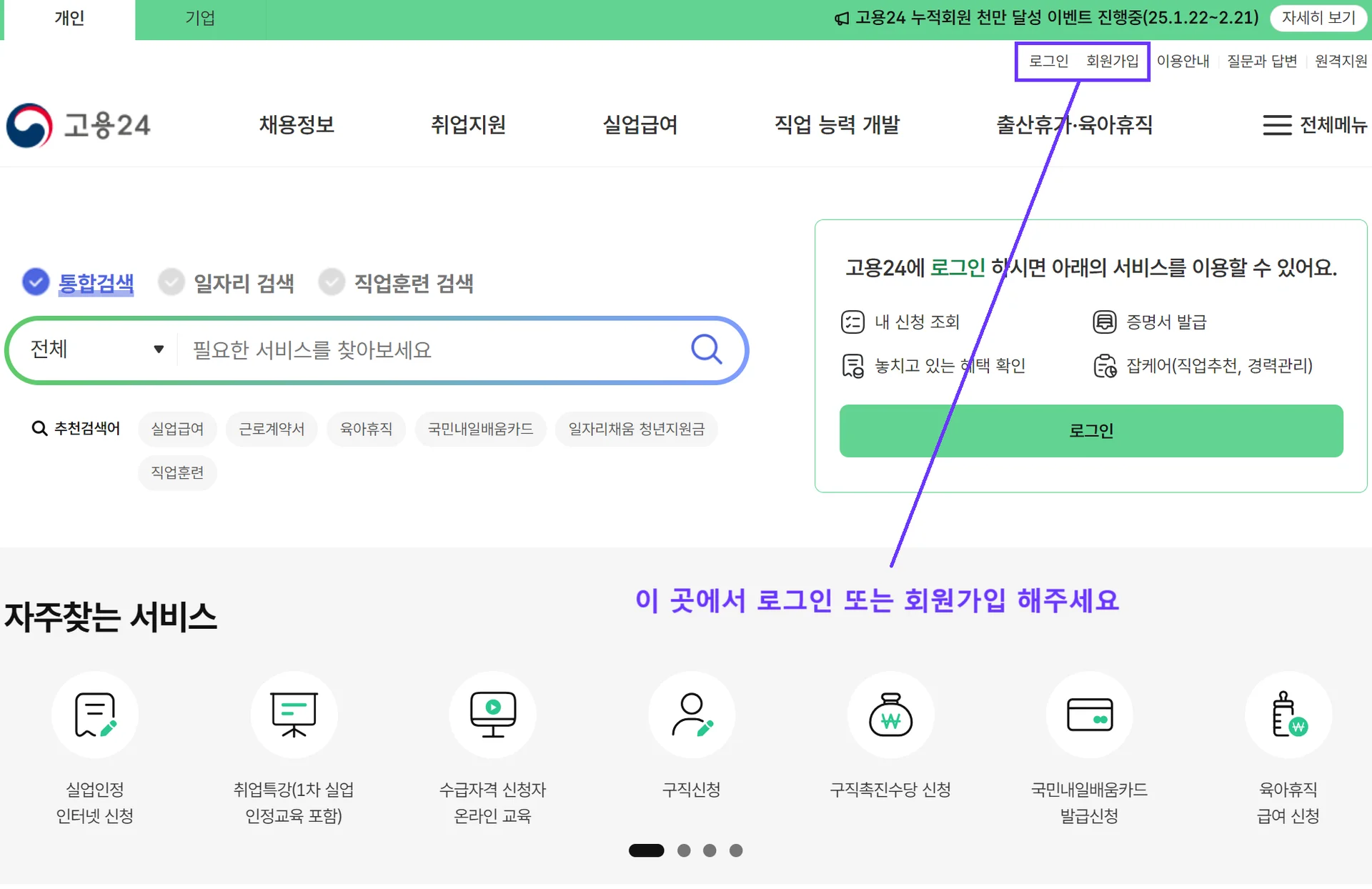Switch to 일자리 검색 option

coord(171,282)
